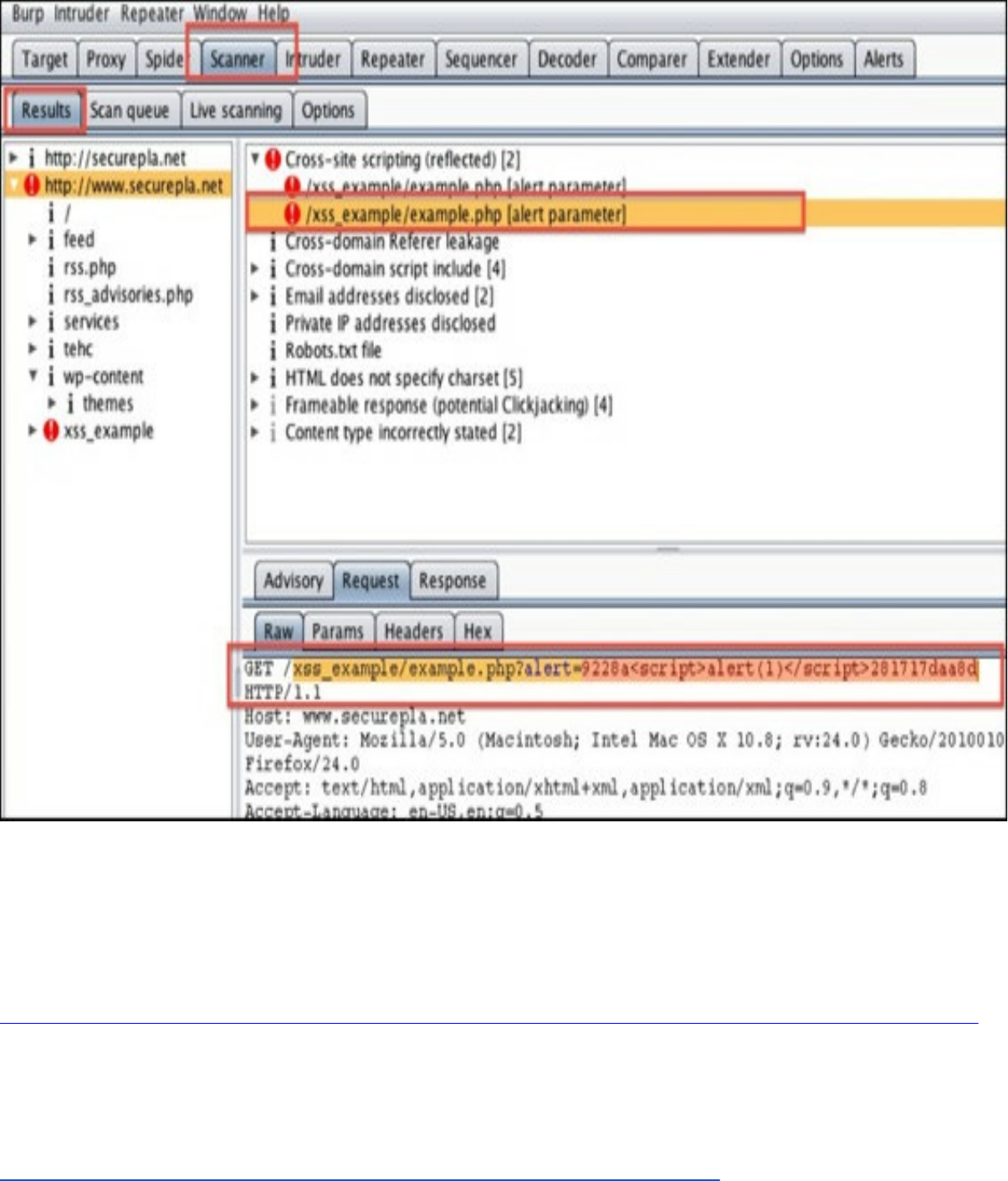1008x1181 pixels.
Task: Expand Frameable response (potential Clickjacking) group
Action: 255,406
